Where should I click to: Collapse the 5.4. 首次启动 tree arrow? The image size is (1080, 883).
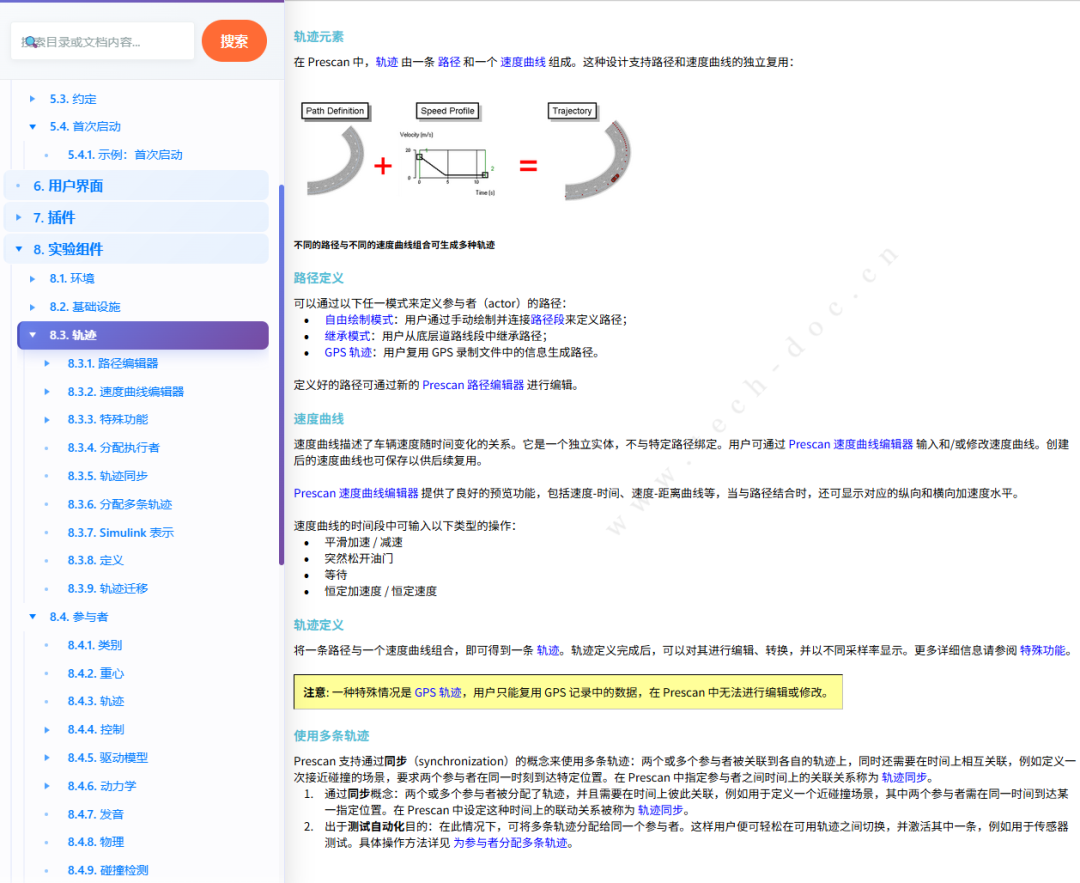coord(32,127)
